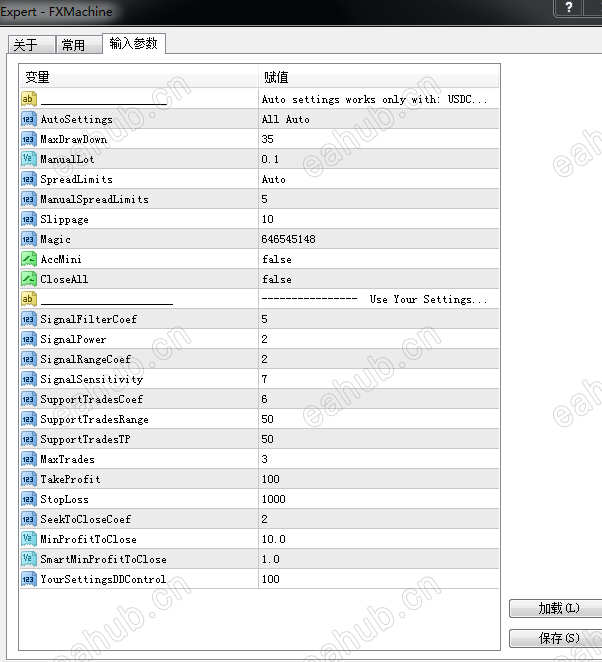The image size is (602, 662).
Task: Switch to the 关于 tab
Action: click(x=32, y=44)
